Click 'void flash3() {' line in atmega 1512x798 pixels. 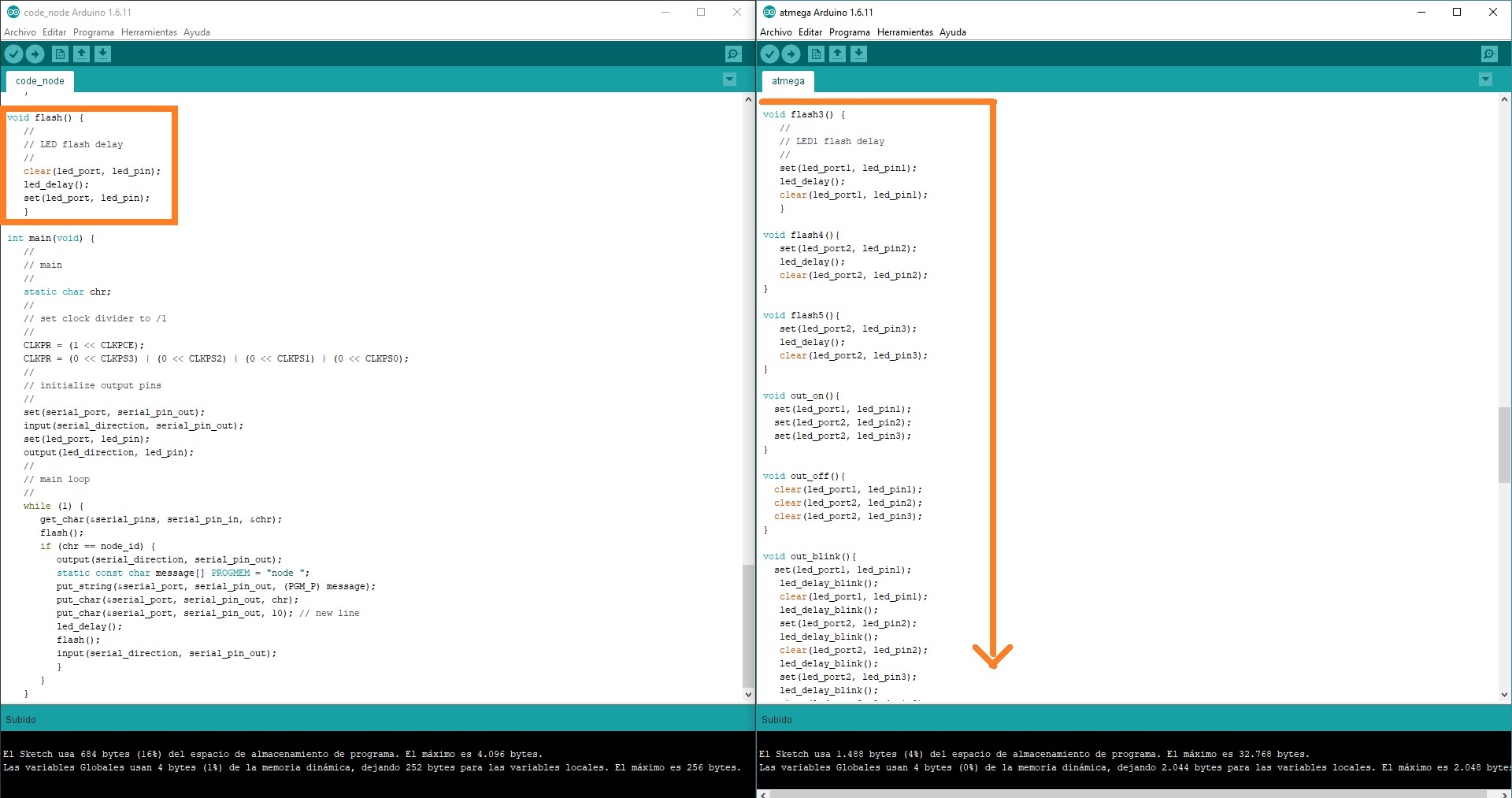[x=804, y=114]
